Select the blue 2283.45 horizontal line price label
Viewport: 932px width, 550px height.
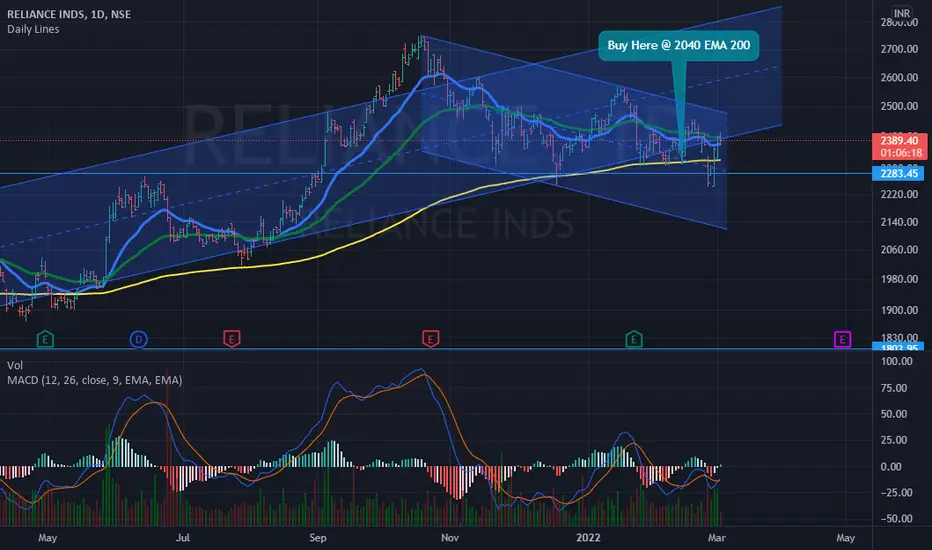pos(898,174)
